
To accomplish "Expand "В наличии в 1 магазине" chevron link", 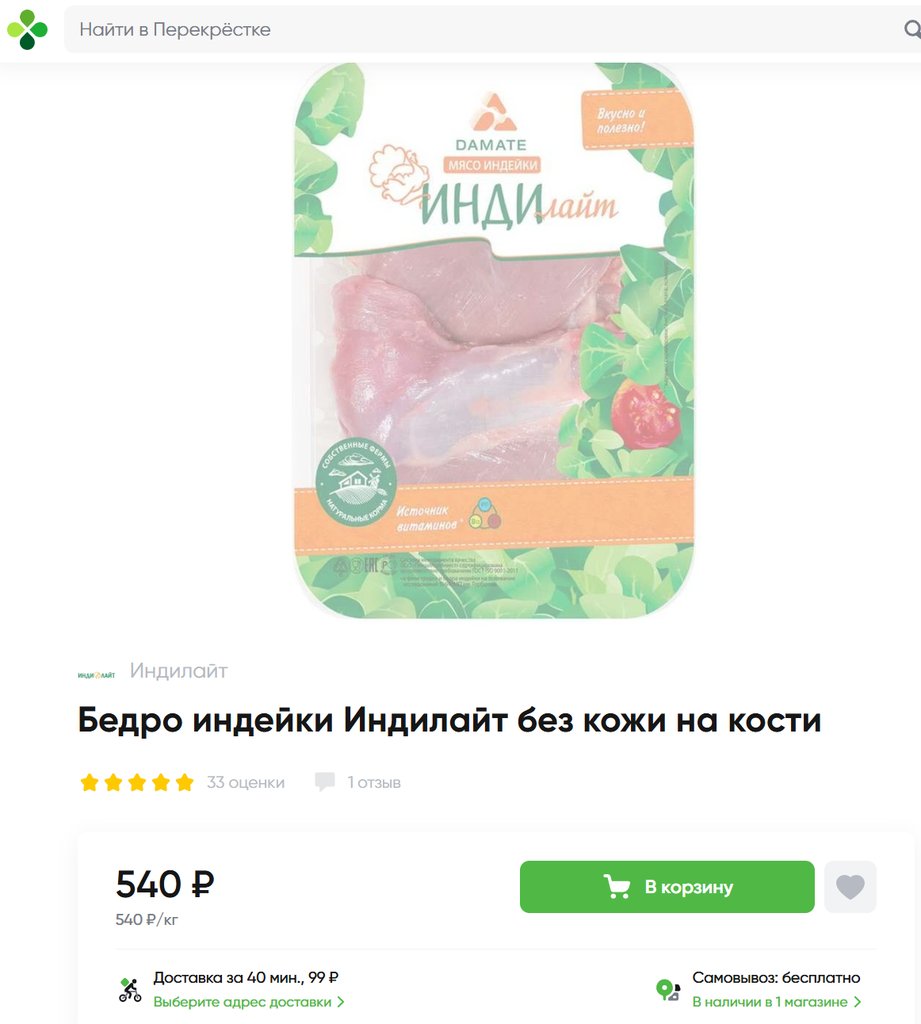I will coord(777,1002).
